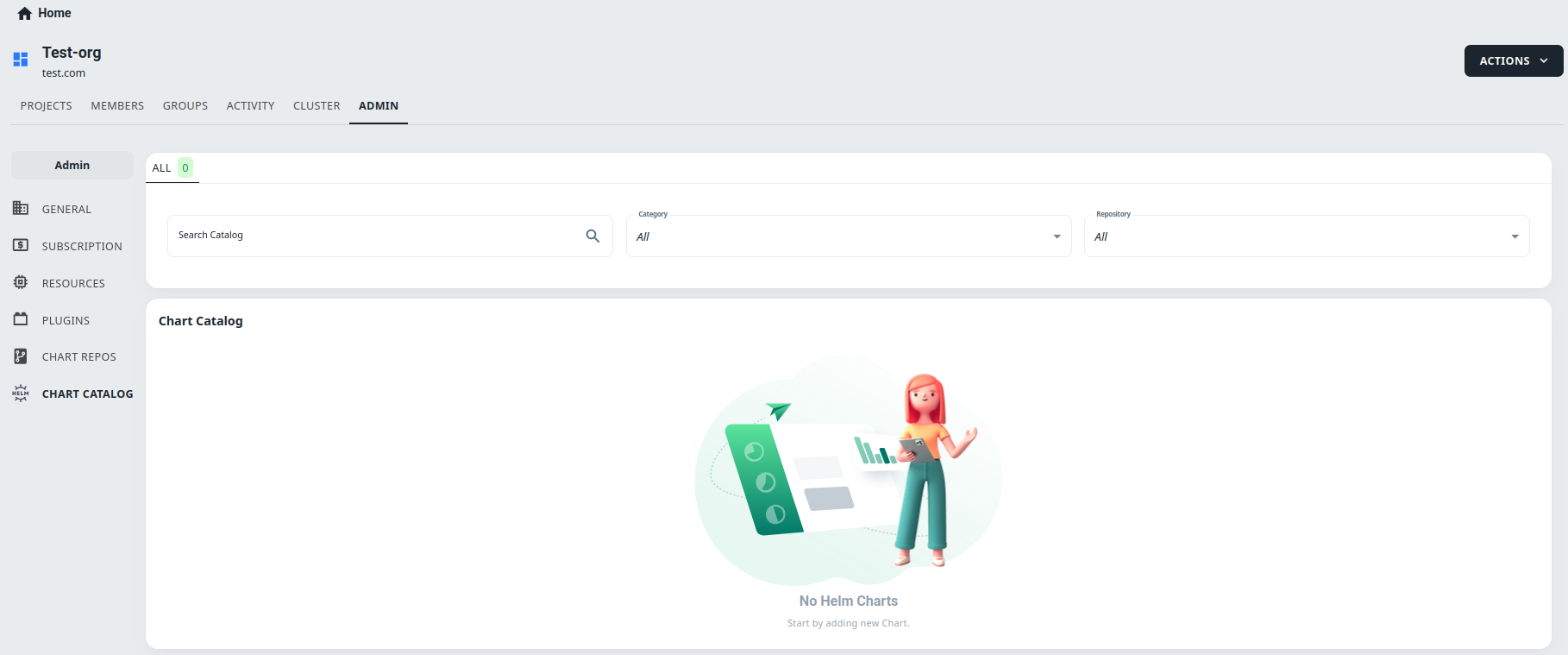The width and height of the screenshot is (1568, 655).
Task: Select Chart Catalog in admin sidebar
Action: (88, 394)
